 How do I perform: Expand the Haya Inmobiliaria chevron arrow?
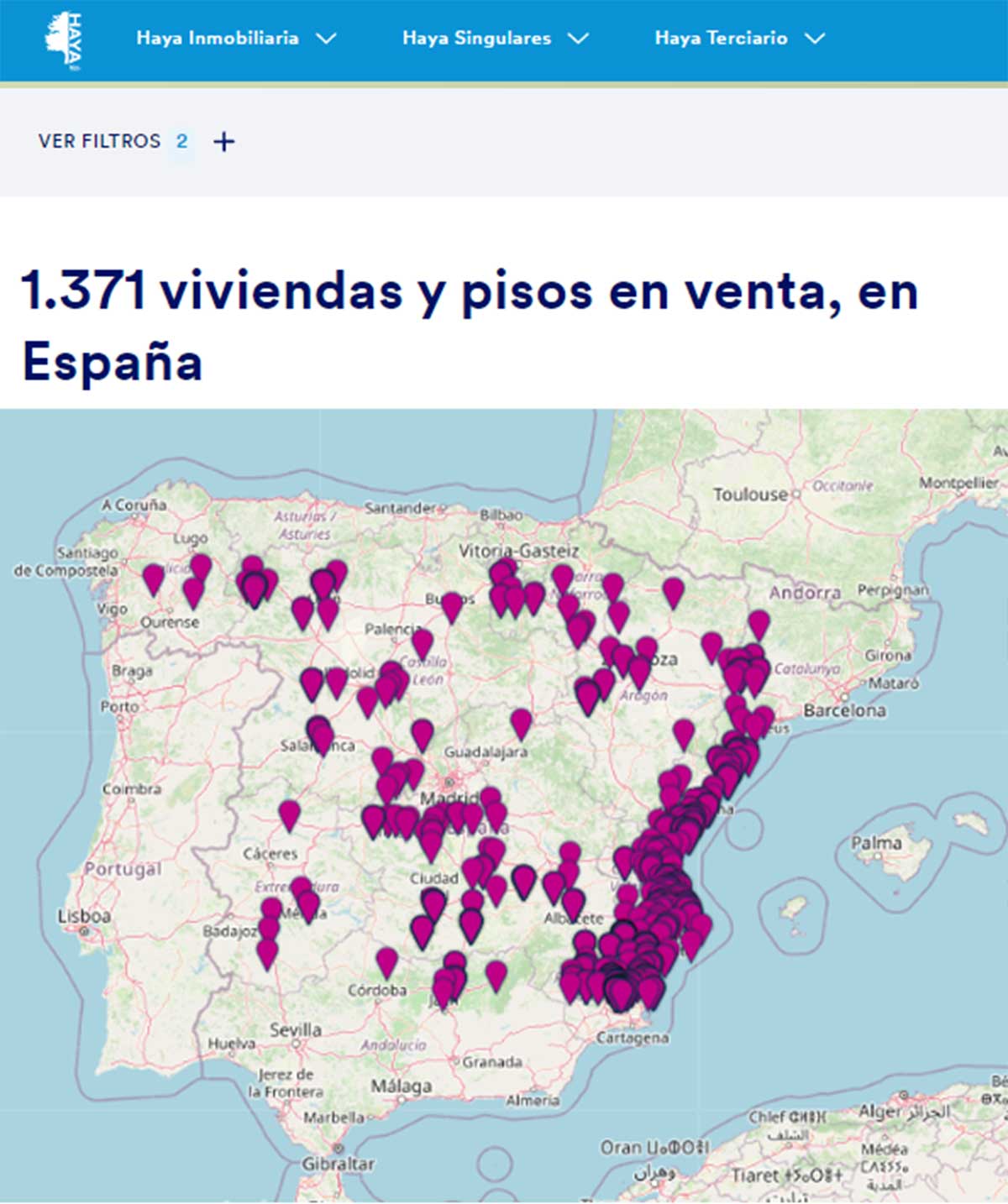326,39
